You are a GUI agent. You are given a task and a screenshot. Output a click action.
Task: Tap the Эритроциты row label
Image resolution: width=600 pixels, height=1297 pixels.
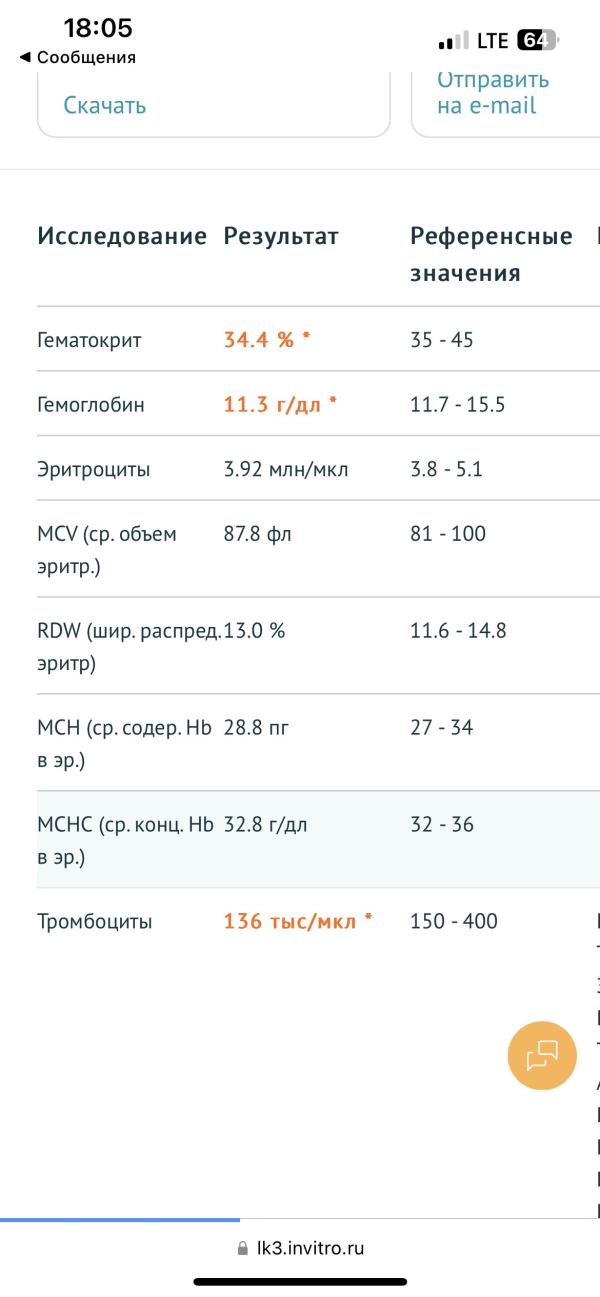(x=94, y=469)
